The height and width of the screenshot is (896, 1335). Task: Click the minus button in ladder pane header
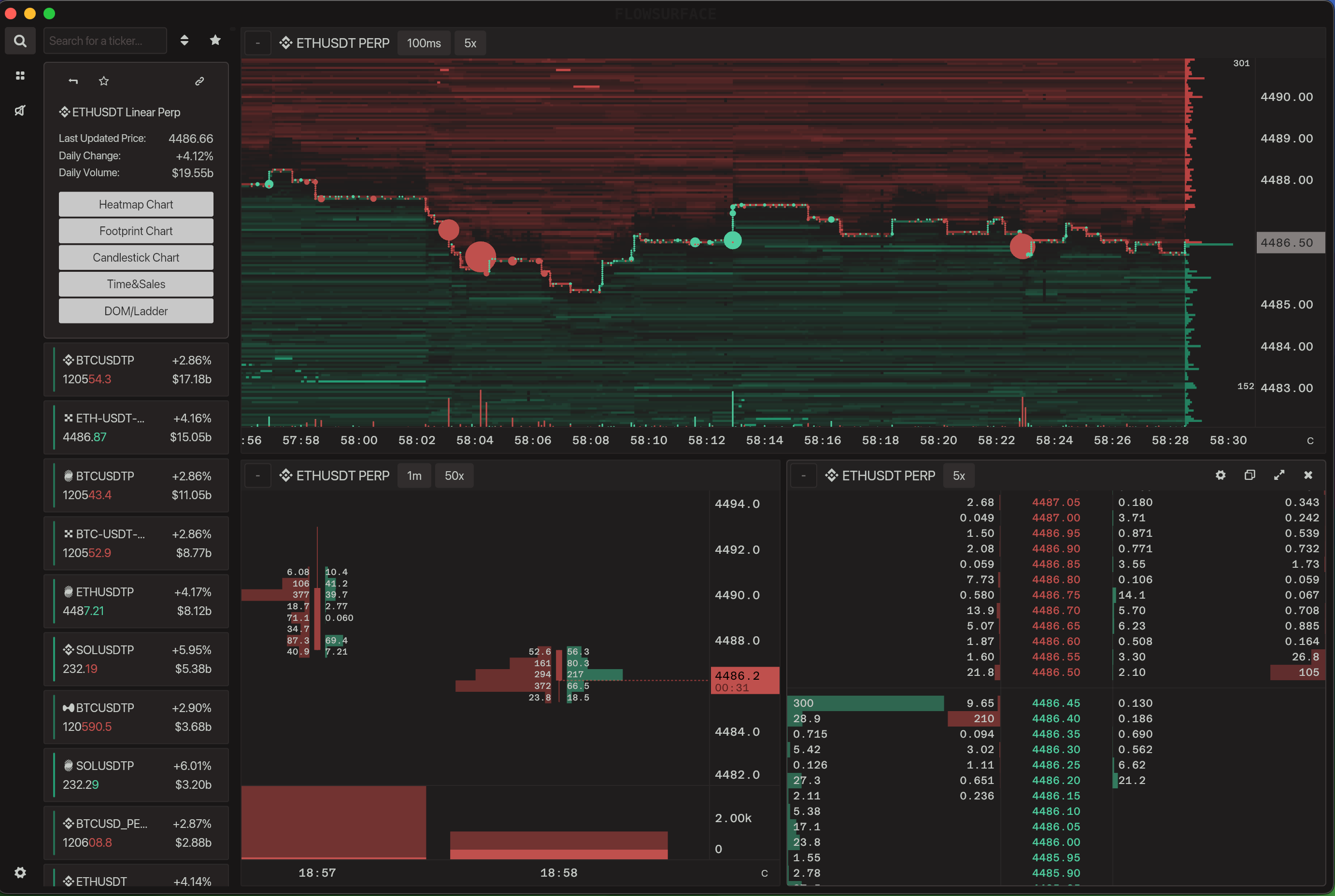click(803, 476)
